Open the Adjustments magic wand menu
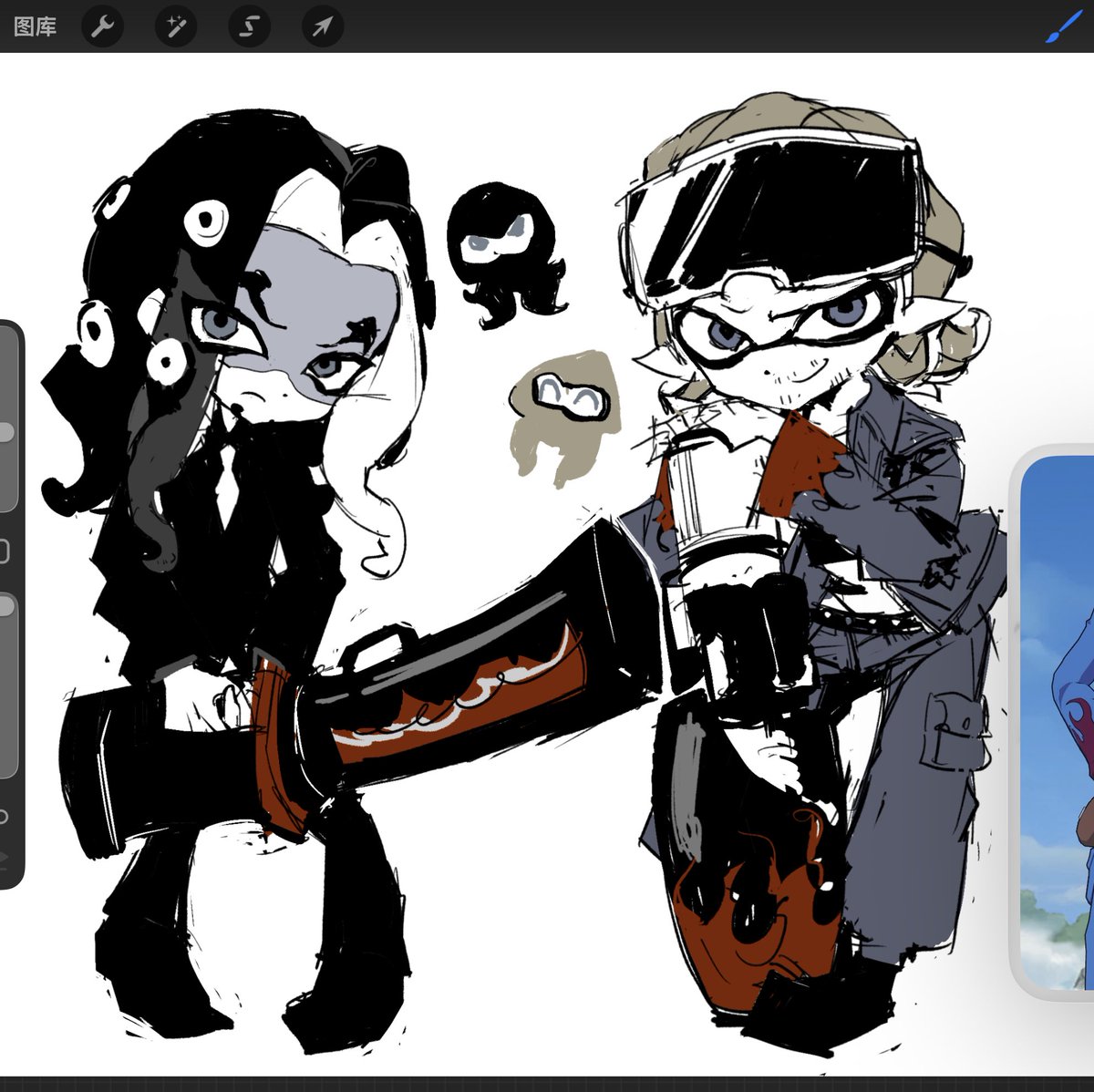1094x1092 pixels. pos(176,26)
